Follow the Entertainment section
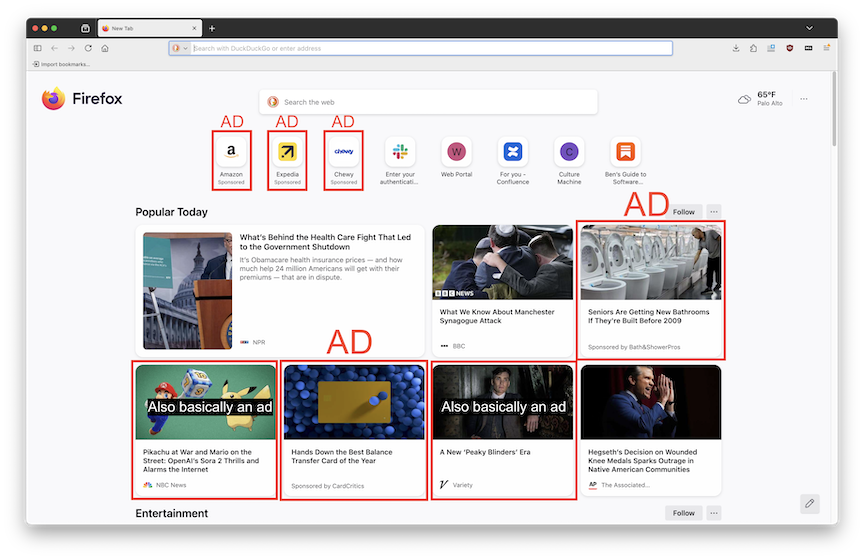 click(x=684, y=513)
